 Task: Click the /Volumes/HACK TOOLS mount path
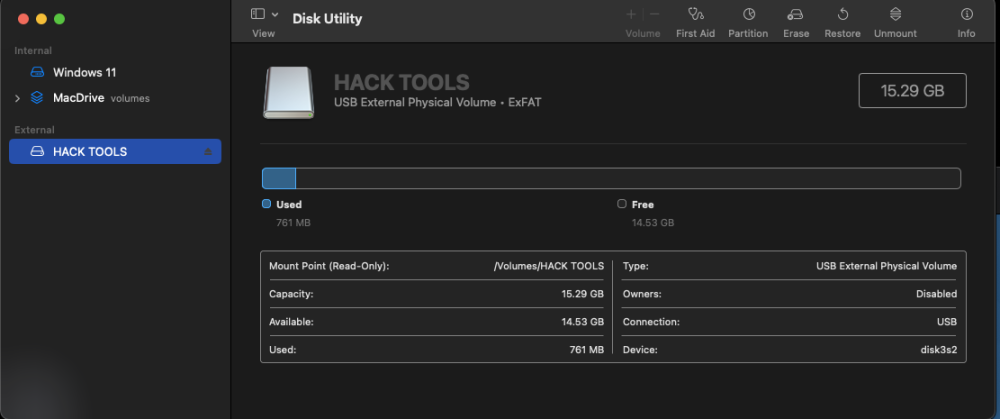coord(548,266)
